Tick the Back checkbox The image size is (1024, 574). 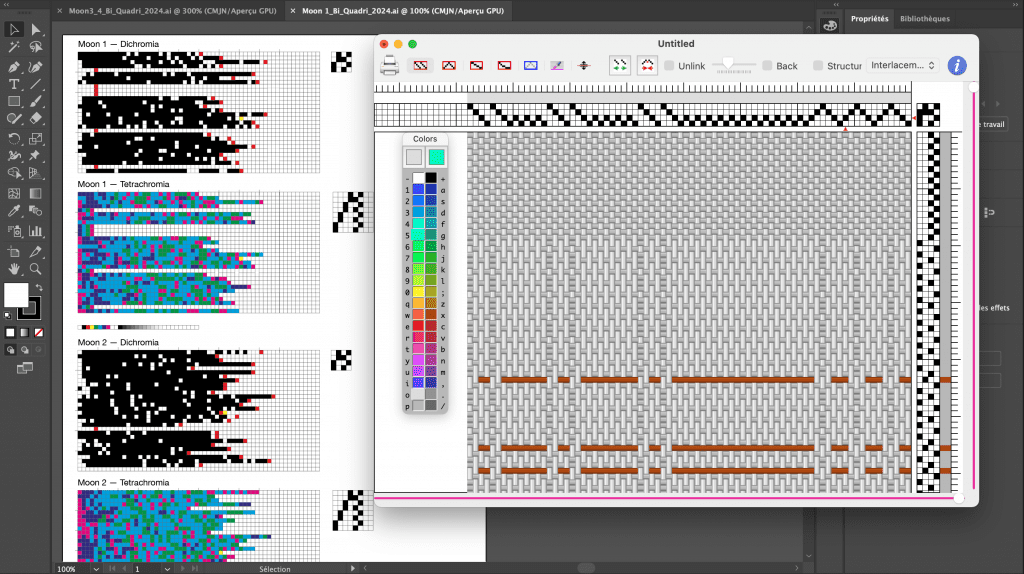[x=767, y=66]
